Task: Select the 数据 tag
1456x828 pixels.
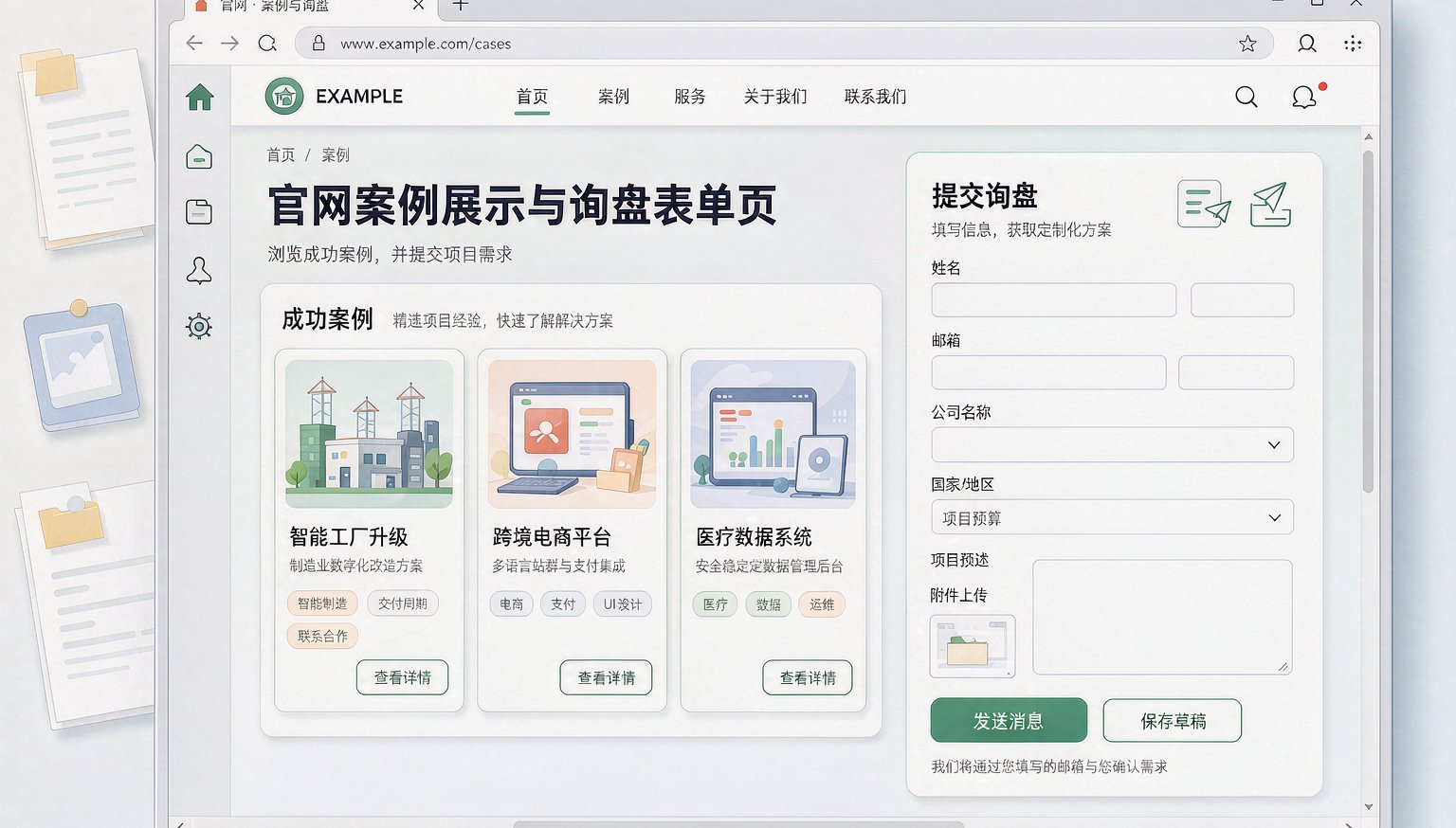Action: pos(769,604)
